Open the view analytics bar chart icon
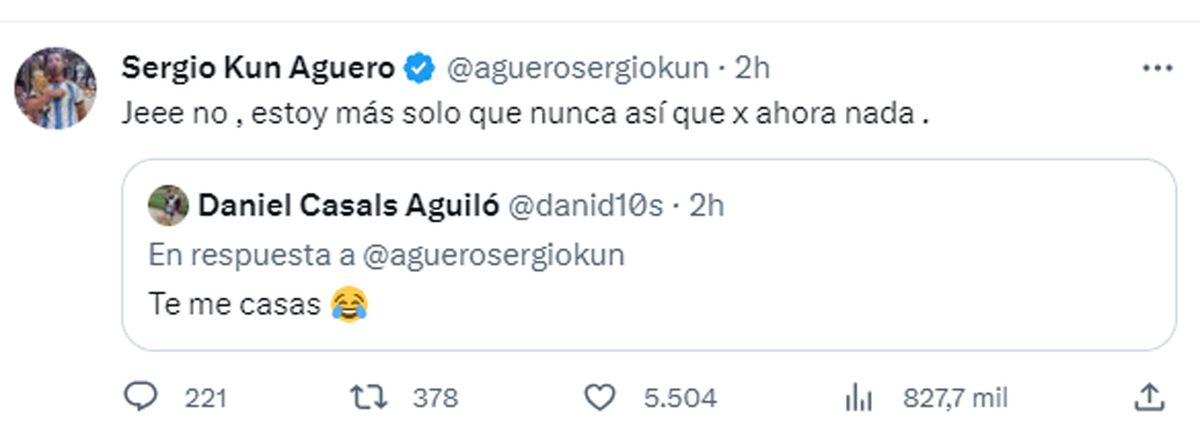This screenshot has height=442, width=1200. 858,398
